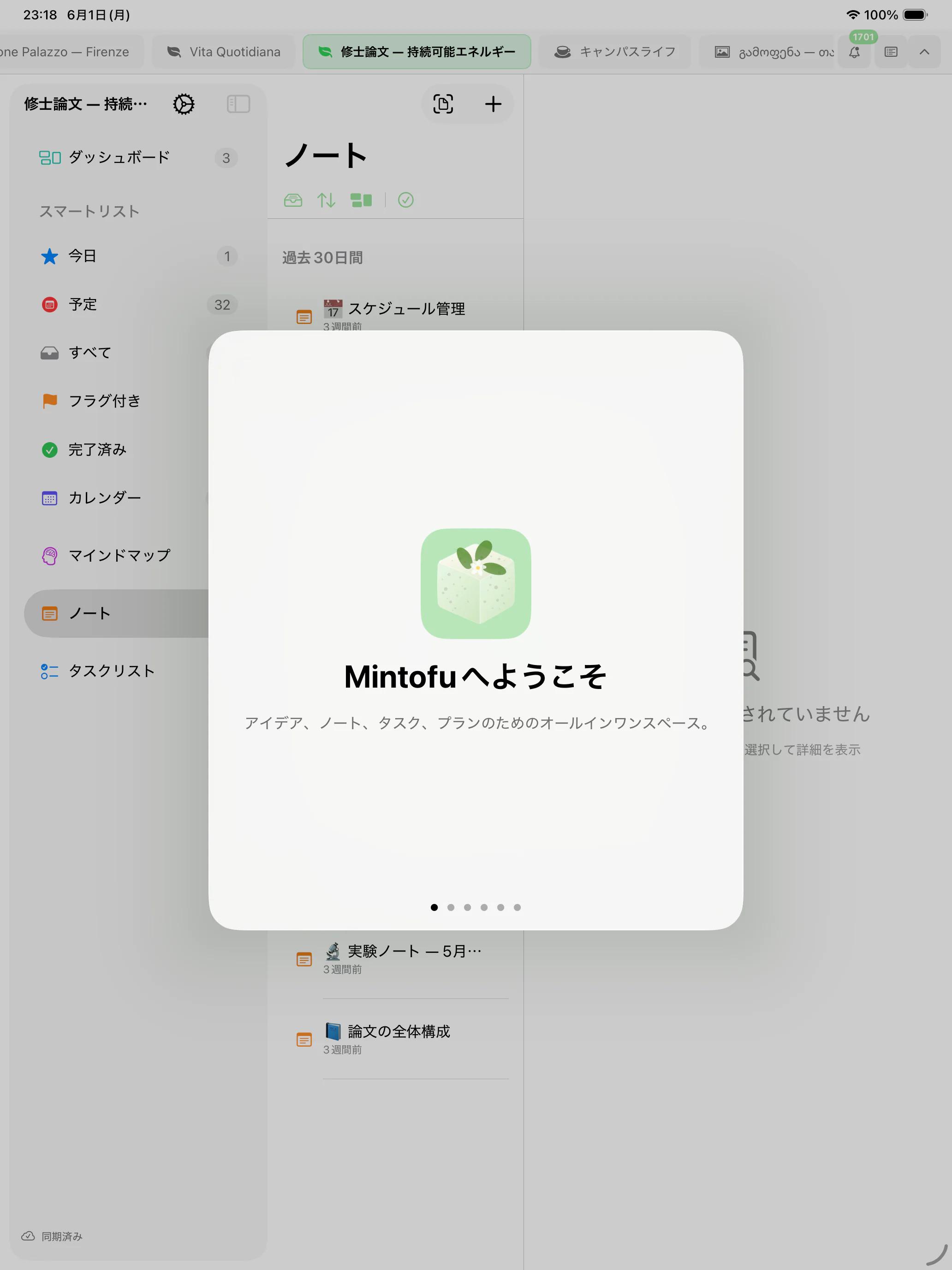The height and width of the screenshot is (1270, 952).
Task: Click the 32 count badge on 予定
Action: pyautogui.click(x=222, y=305)
